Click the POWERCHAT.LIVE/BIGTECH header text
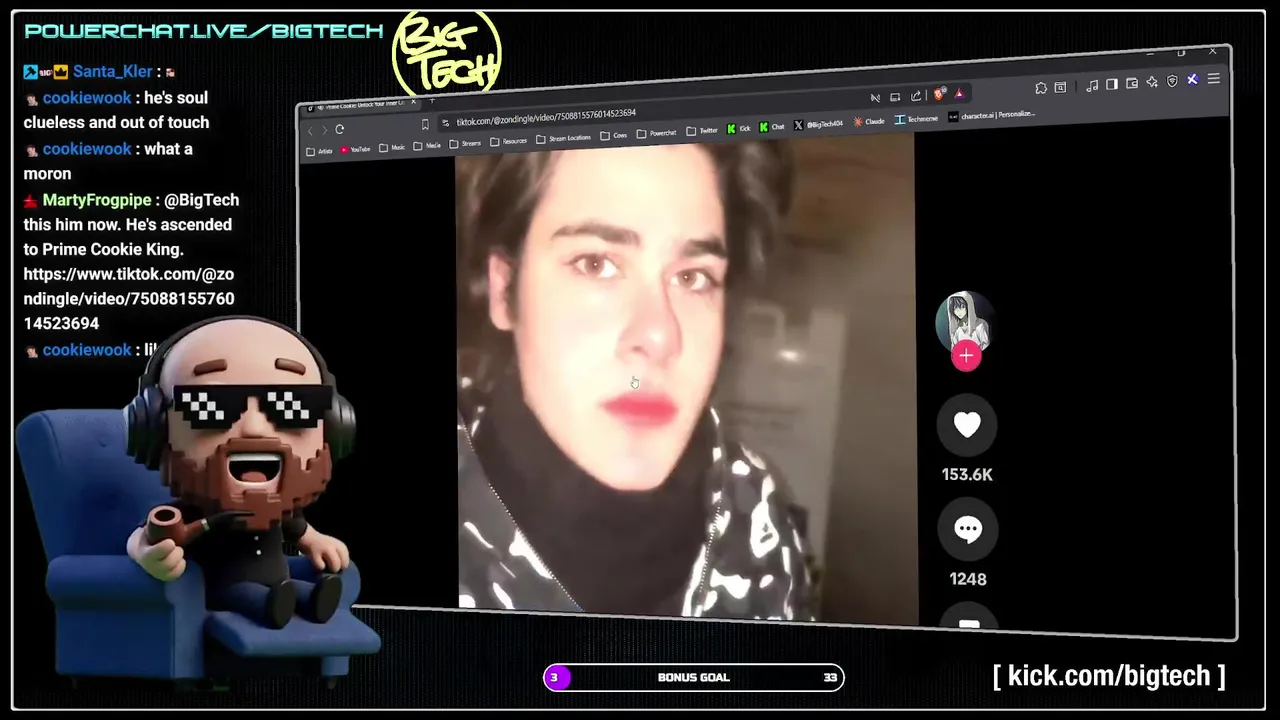 point(204,31)
